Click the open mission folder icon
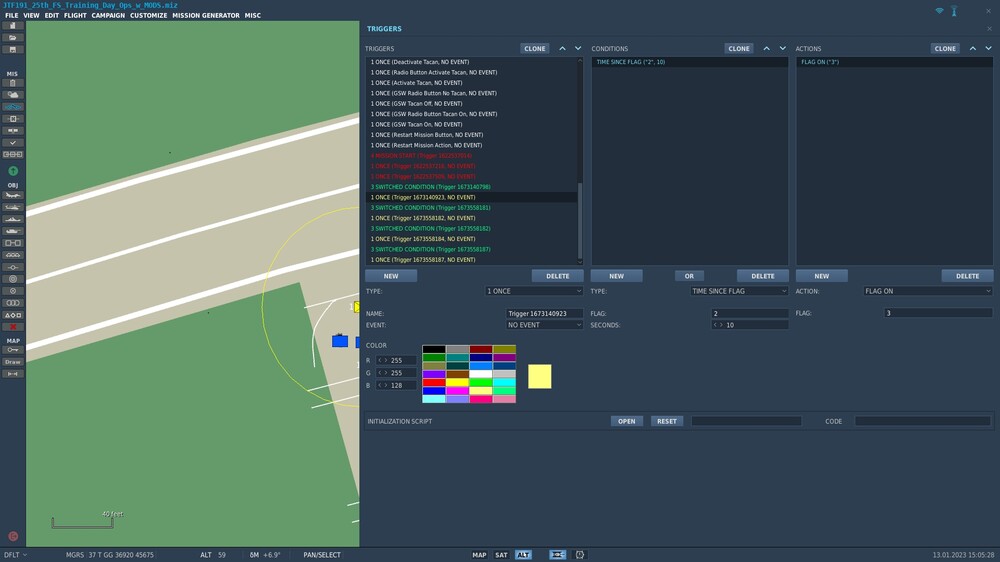Screen dimensions: 1000x562 pos(13,38)
